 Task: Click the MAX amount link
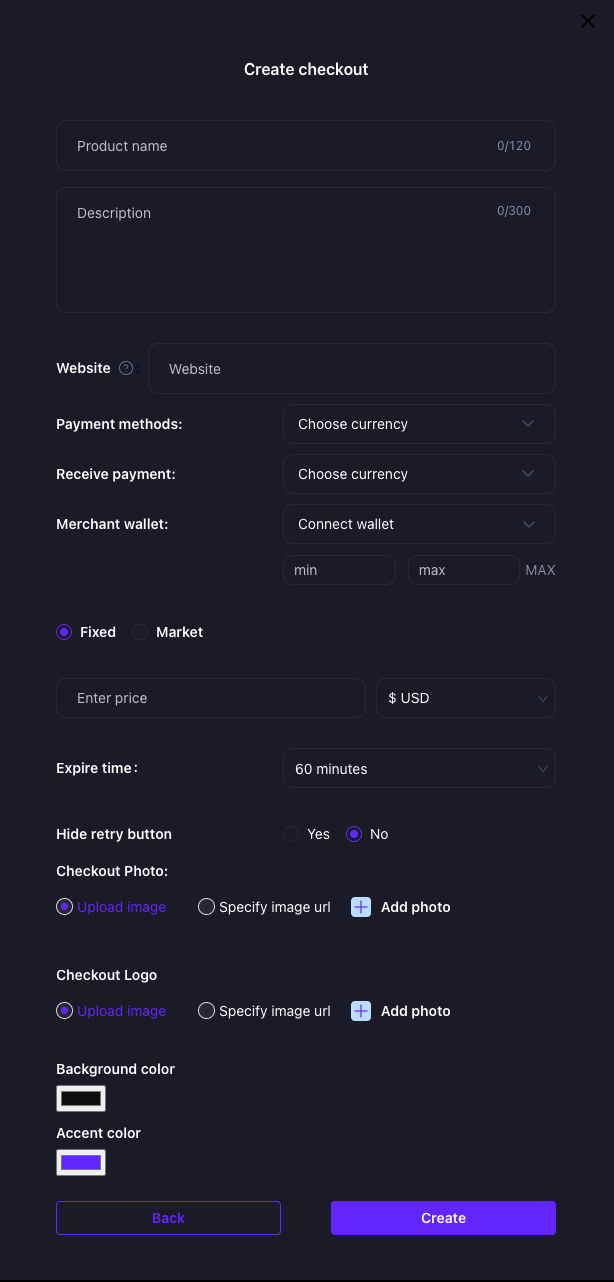540,570
